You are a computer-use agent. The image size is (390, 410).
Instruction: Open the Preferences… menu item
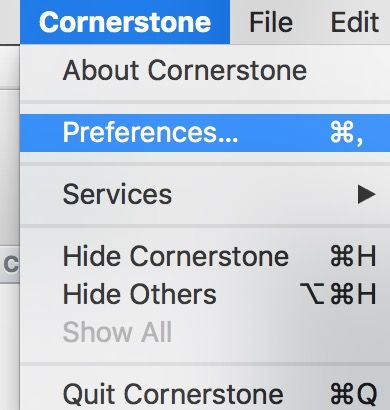coord(205,133)
